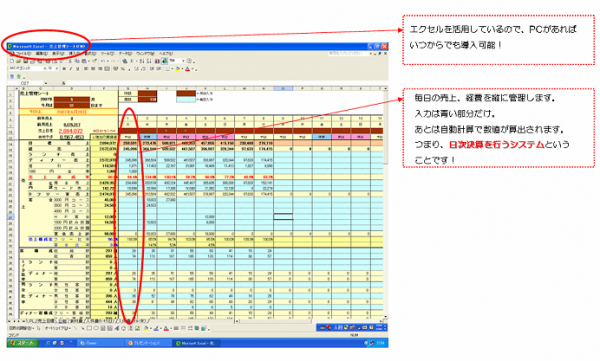Select the Rectangle shape in Drawing toolbar
The height and width of the screenshot is (361, 600).
coord(89,328)
